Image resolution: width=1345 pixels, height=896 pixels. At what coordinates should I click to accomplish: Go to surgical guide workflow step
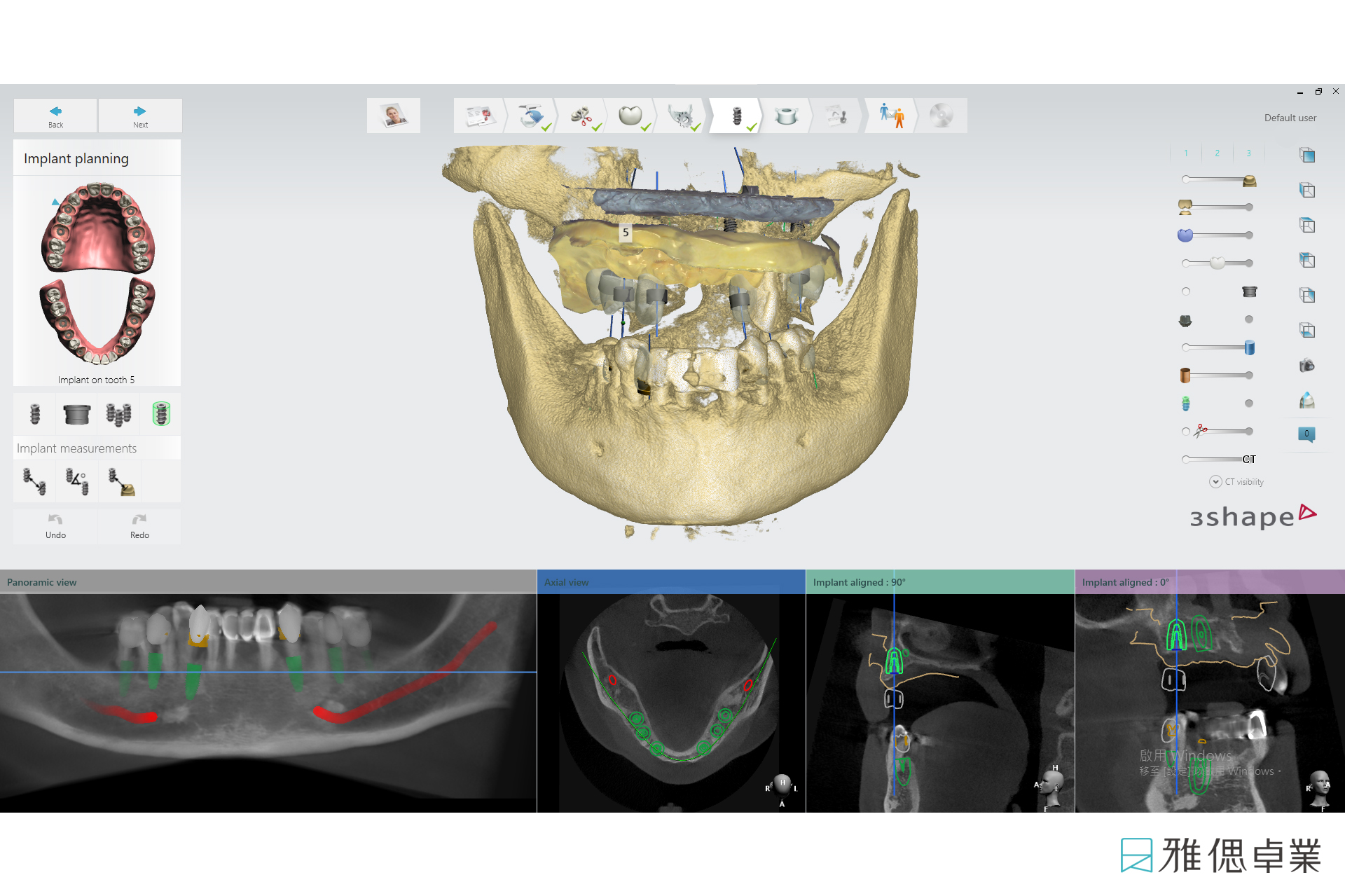click(x=786, y=116)
